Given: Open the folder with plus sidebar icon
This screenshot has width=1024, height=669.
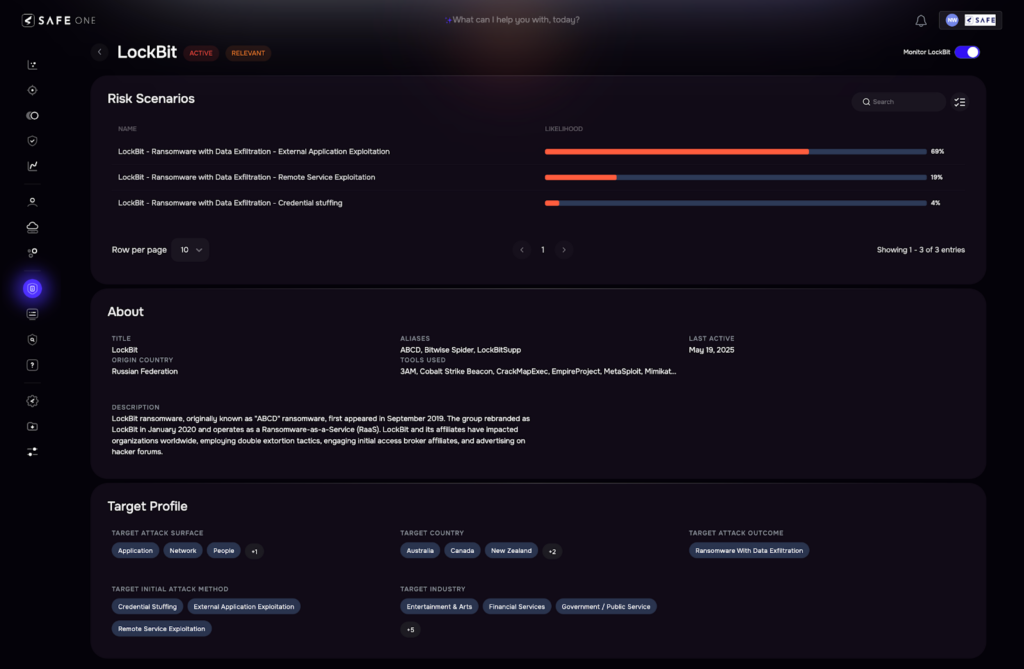Looking at the screenshot, I should point(32,427).
